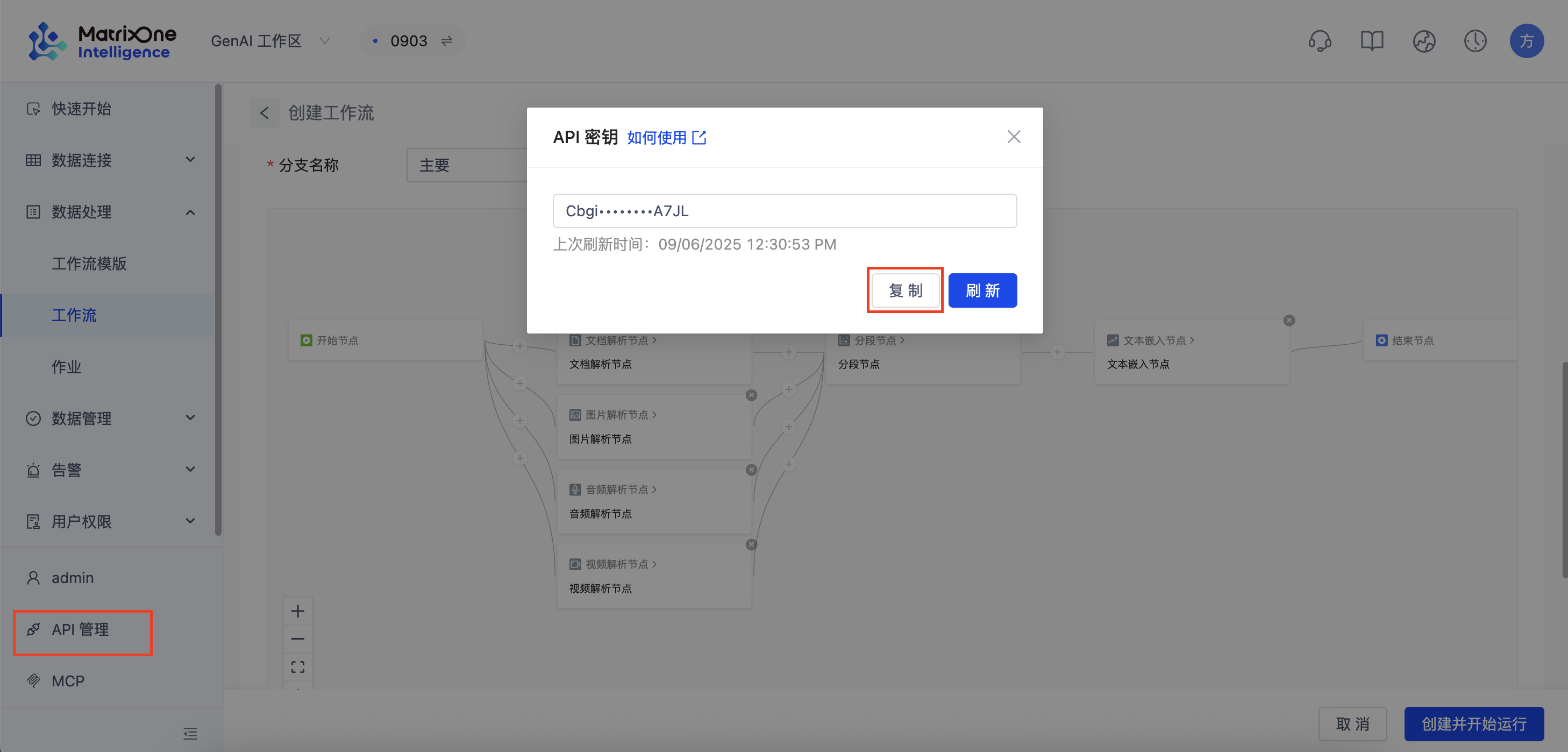Click the masked API key field
Image resolution: width=1568 pixels, height=752 pixels.
coord(784,211)
